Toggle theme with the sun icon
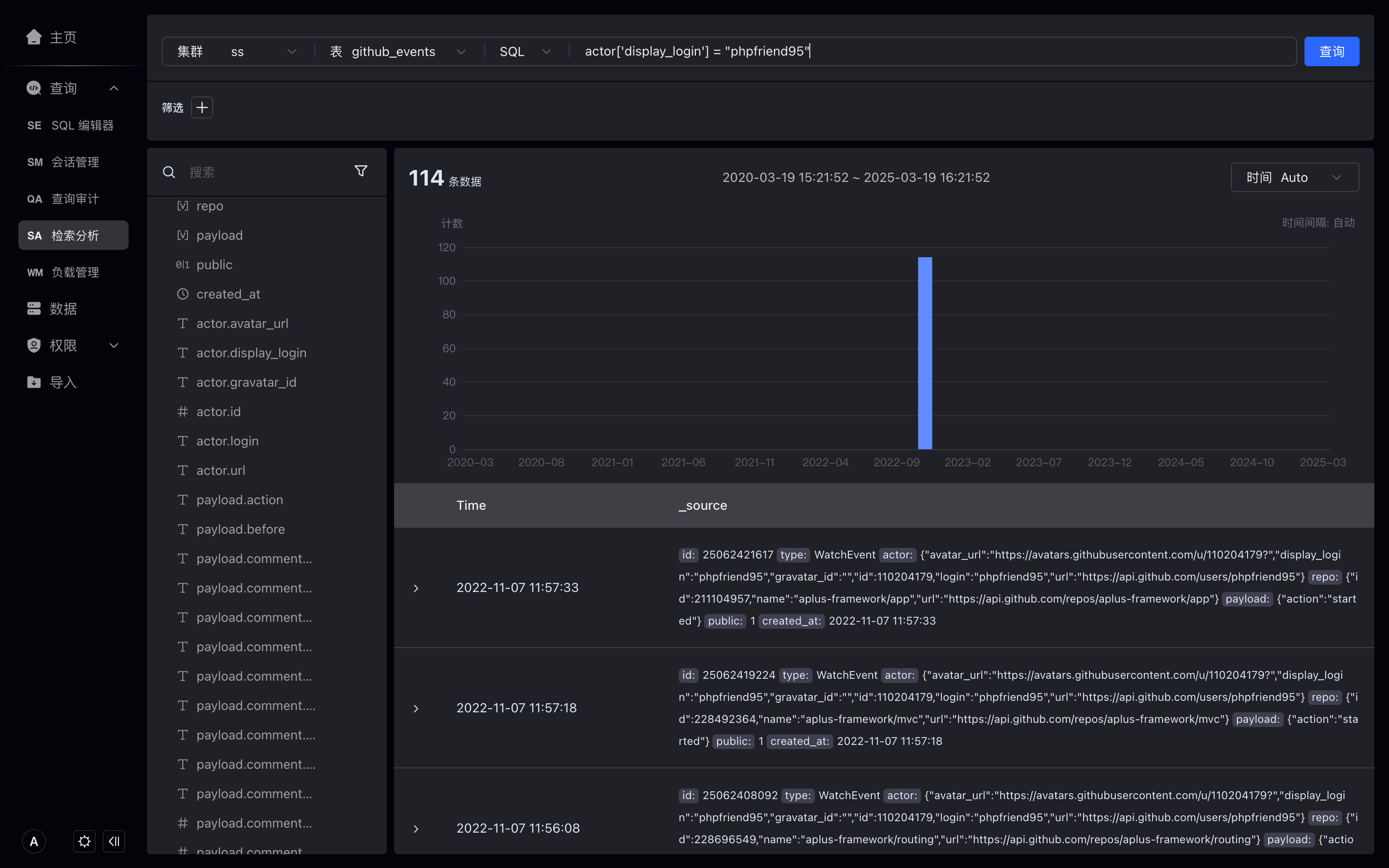This screenshot has width=1389, height=868. click(85, 841)
